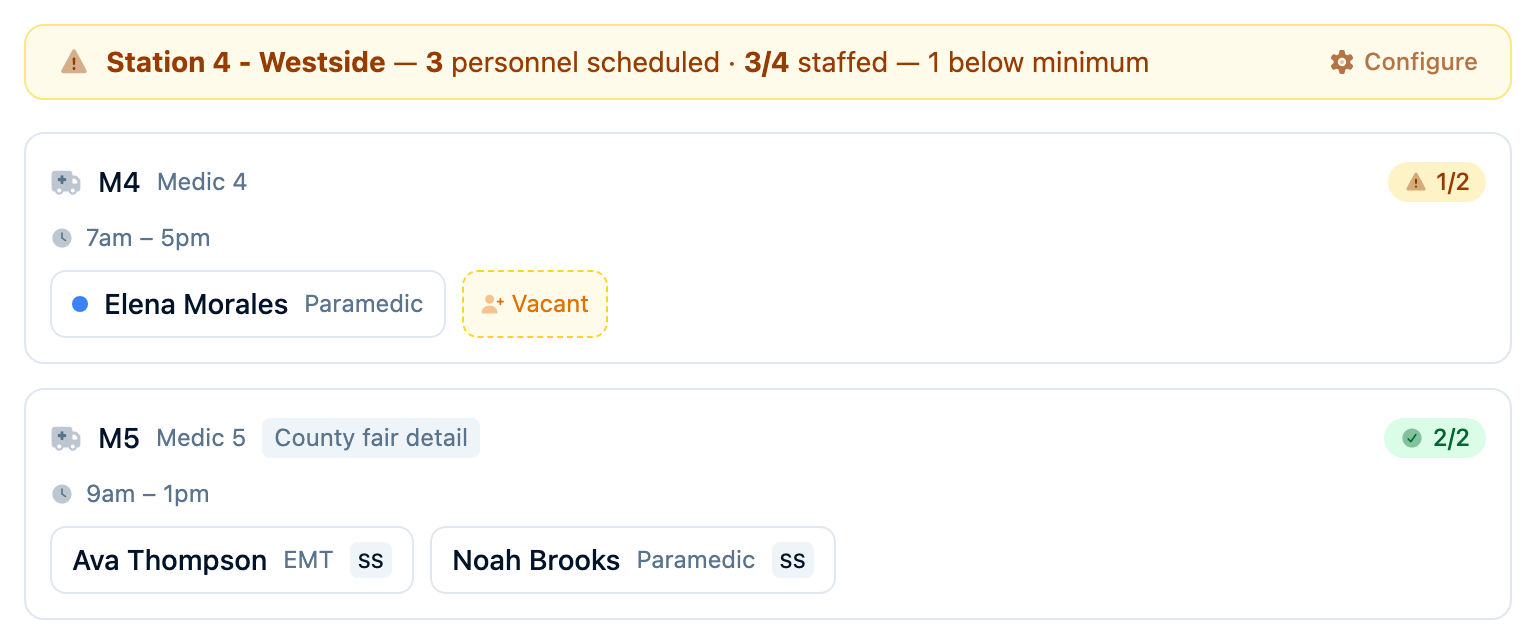Click the SS badge next to Ava Thompson
1536x644 pixels.
click(371, 560)
